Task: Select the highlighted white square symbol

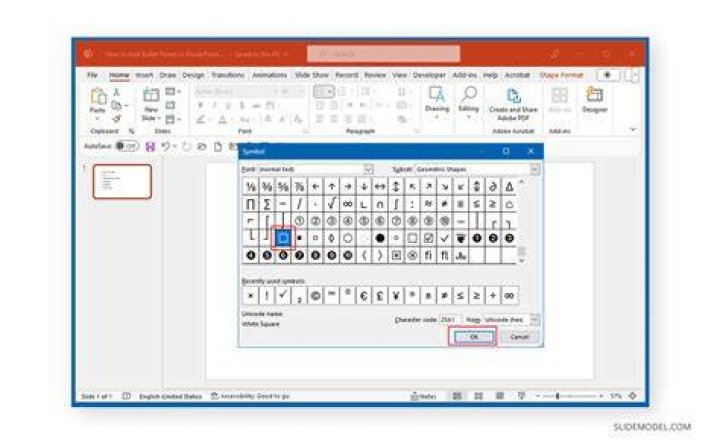Action: [283, 238]
